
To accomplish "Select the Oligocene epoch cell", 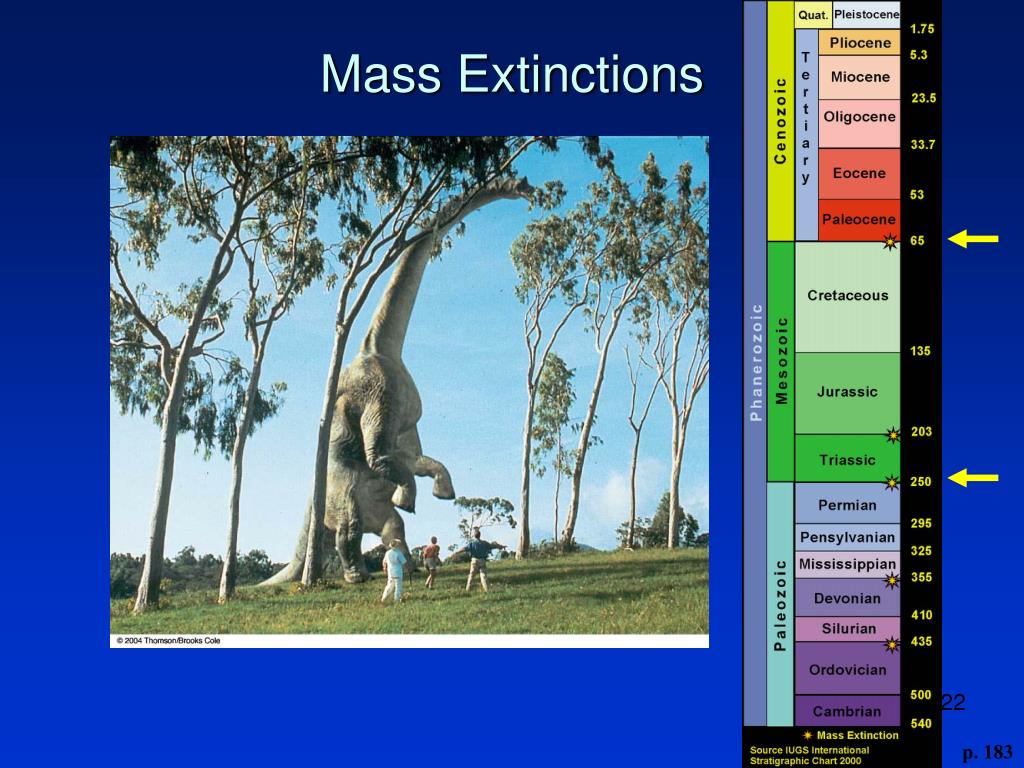I will tap(859, 123).
